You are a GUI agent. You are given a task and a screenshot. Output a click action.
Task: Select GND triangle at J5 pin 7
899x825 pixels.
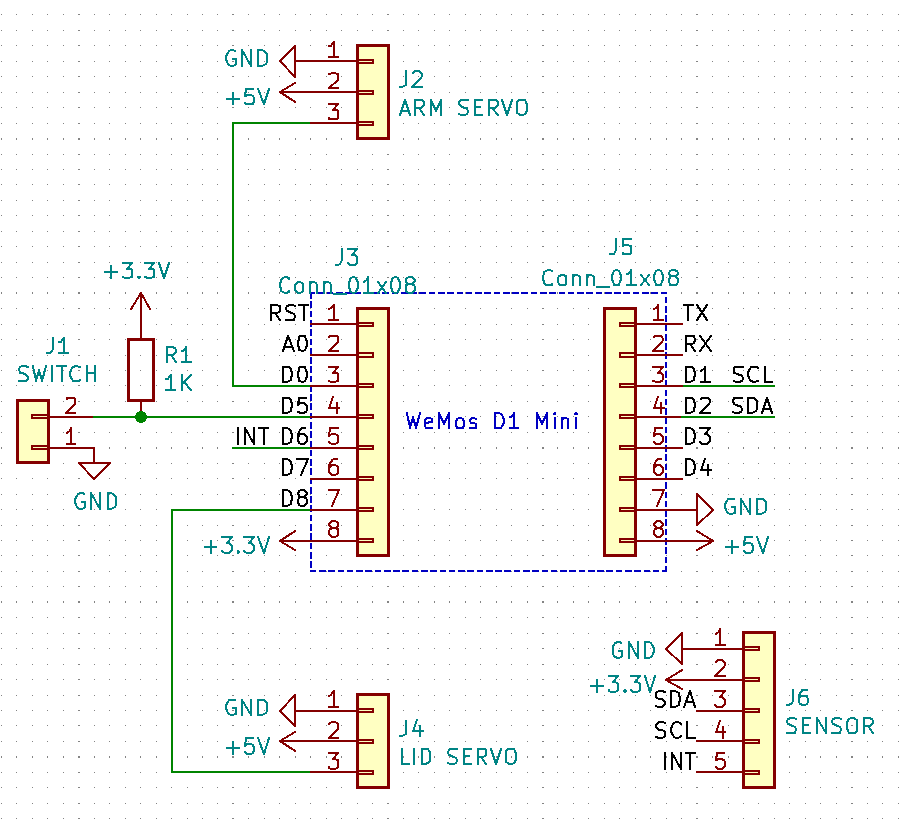tap(705, 509)
